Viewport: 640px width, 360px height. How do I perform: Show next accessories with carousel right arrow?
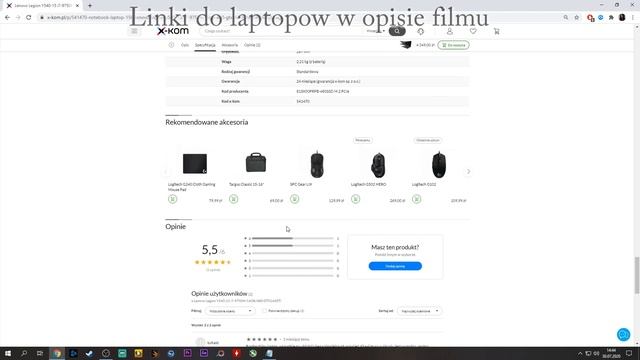(x=469, y=171)
